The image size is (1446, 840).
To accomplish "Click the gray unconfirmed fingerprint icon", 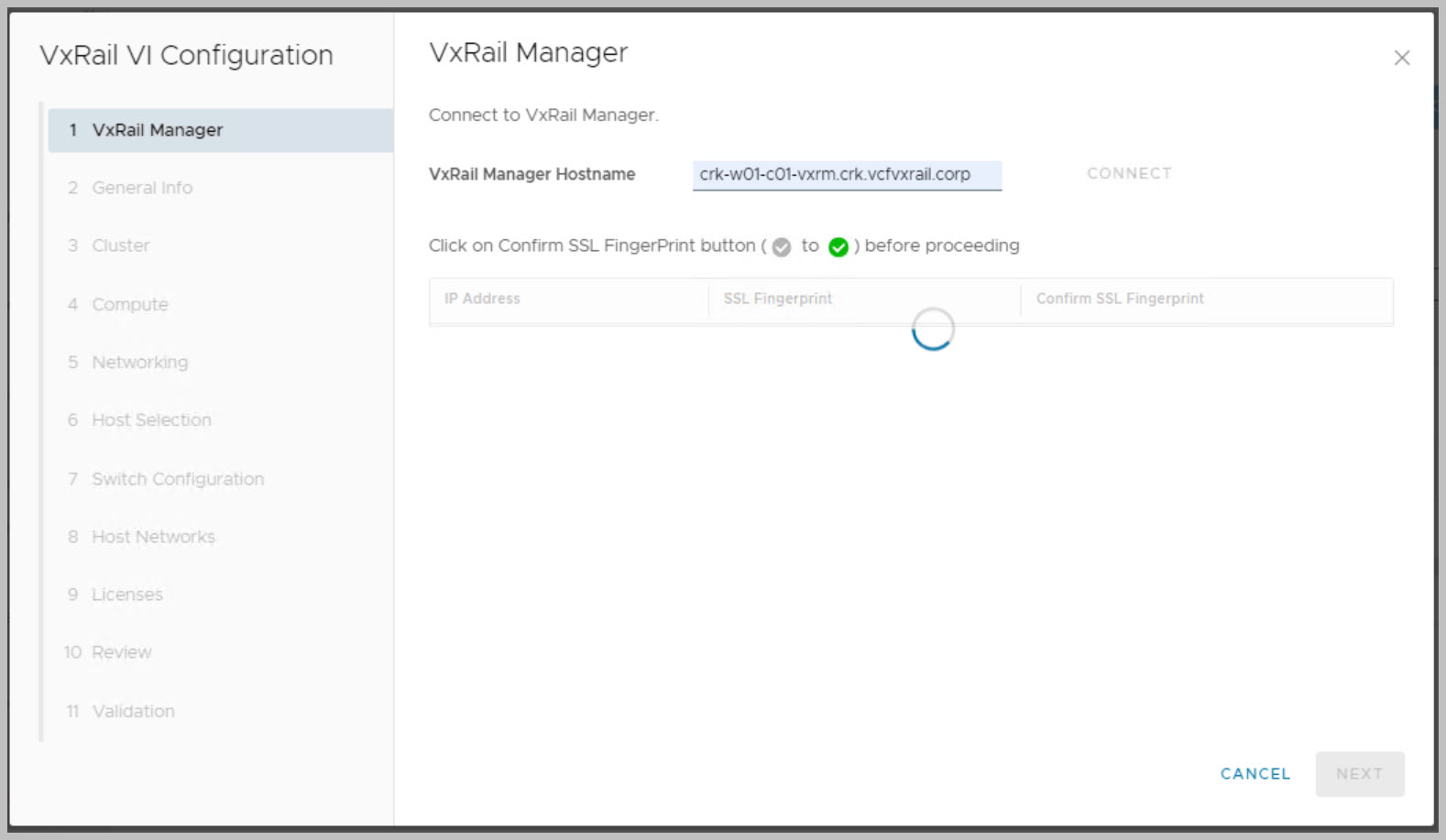I will [782, 247].
